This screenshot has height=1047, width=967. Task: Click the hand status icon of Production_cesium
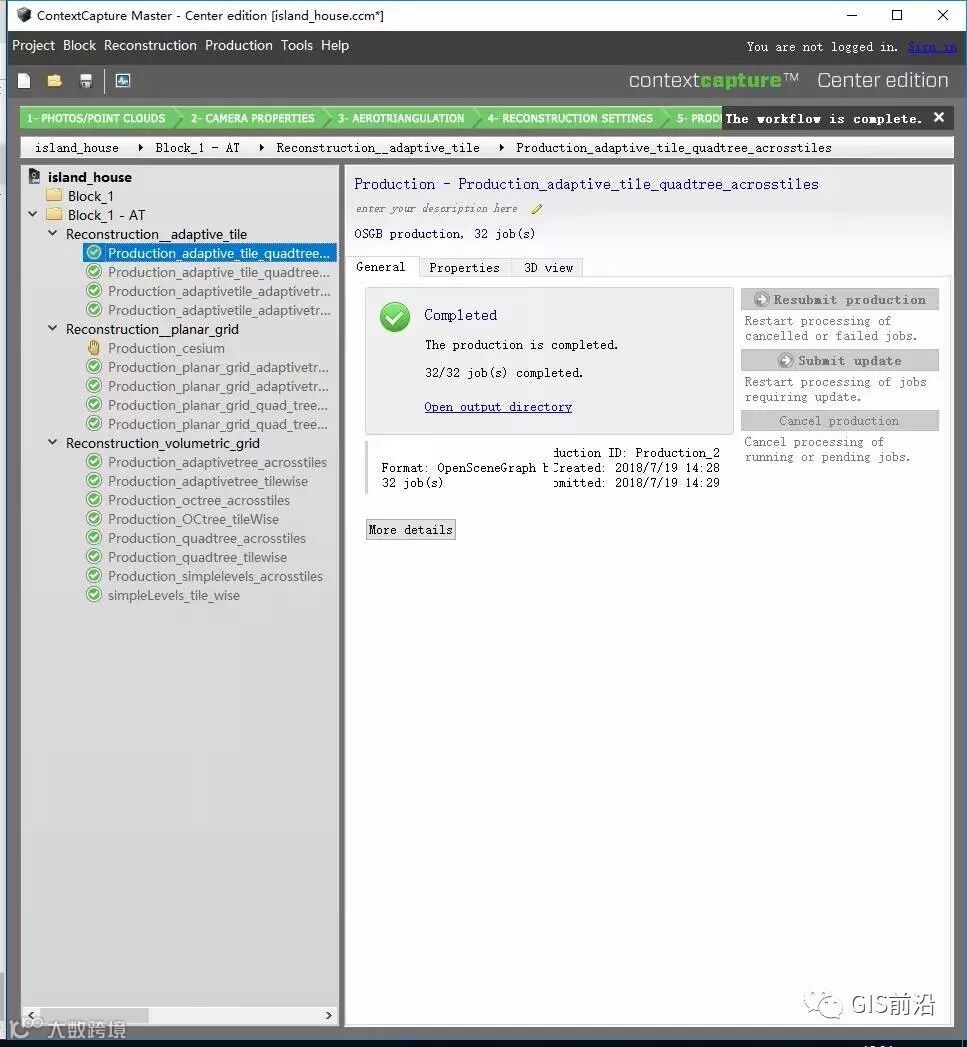94,348
